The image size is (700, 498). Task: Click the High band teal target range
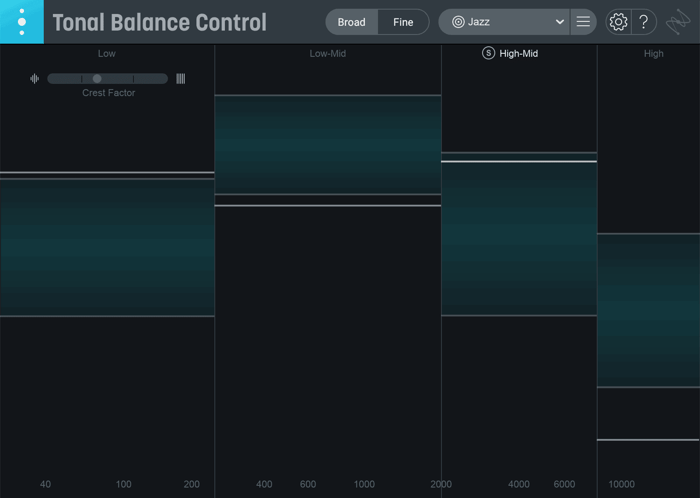[x=649, y=310]
